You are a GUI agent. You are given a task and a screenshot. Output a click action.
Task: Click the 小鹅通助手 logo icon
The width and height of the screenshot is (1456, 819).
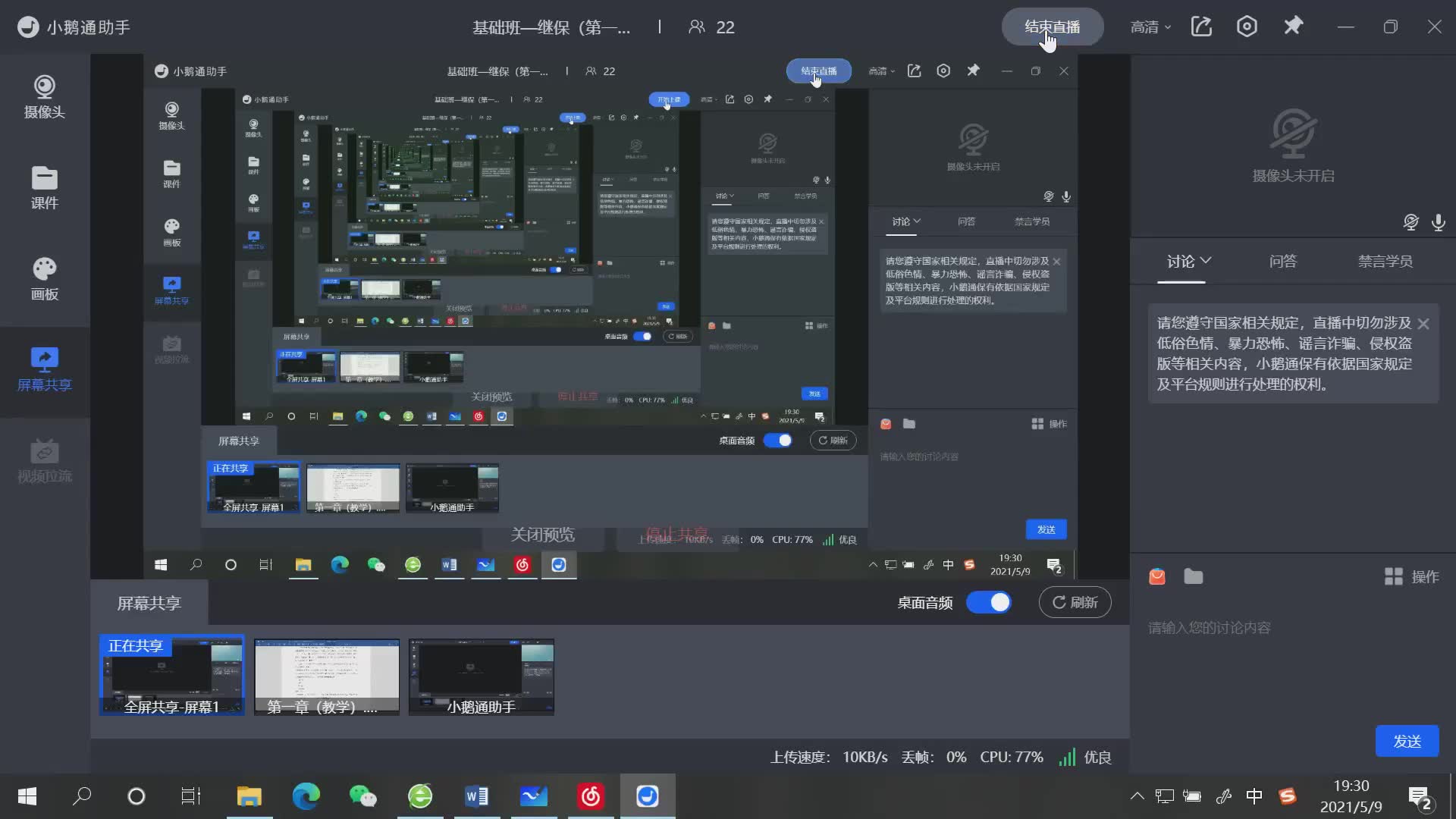point(28,27)
